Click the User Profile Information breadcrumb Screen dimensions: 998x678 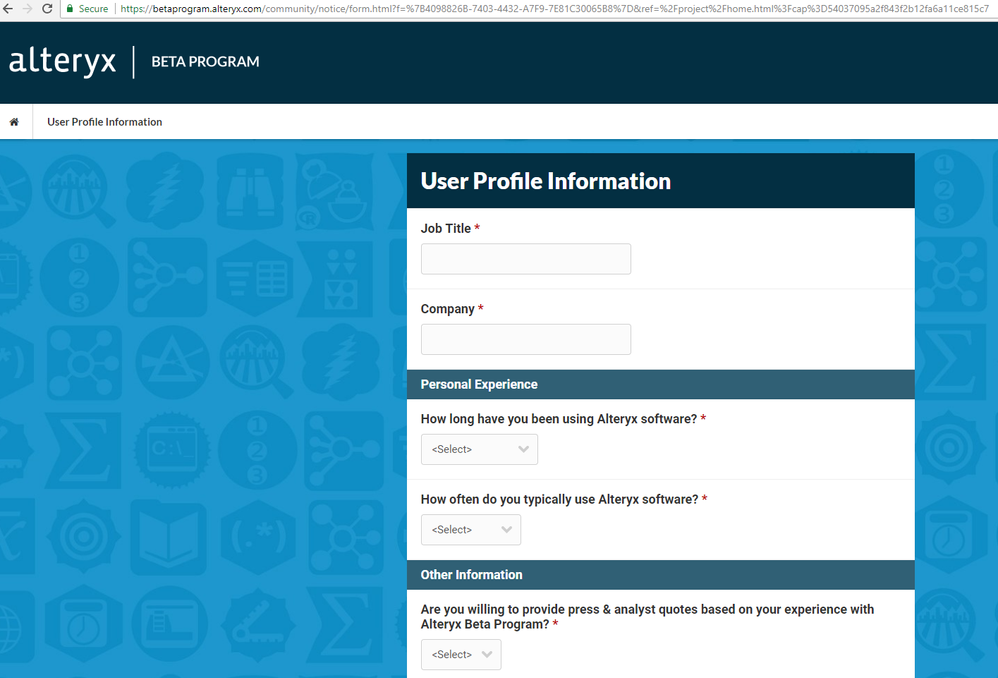(x=104, y=122)
